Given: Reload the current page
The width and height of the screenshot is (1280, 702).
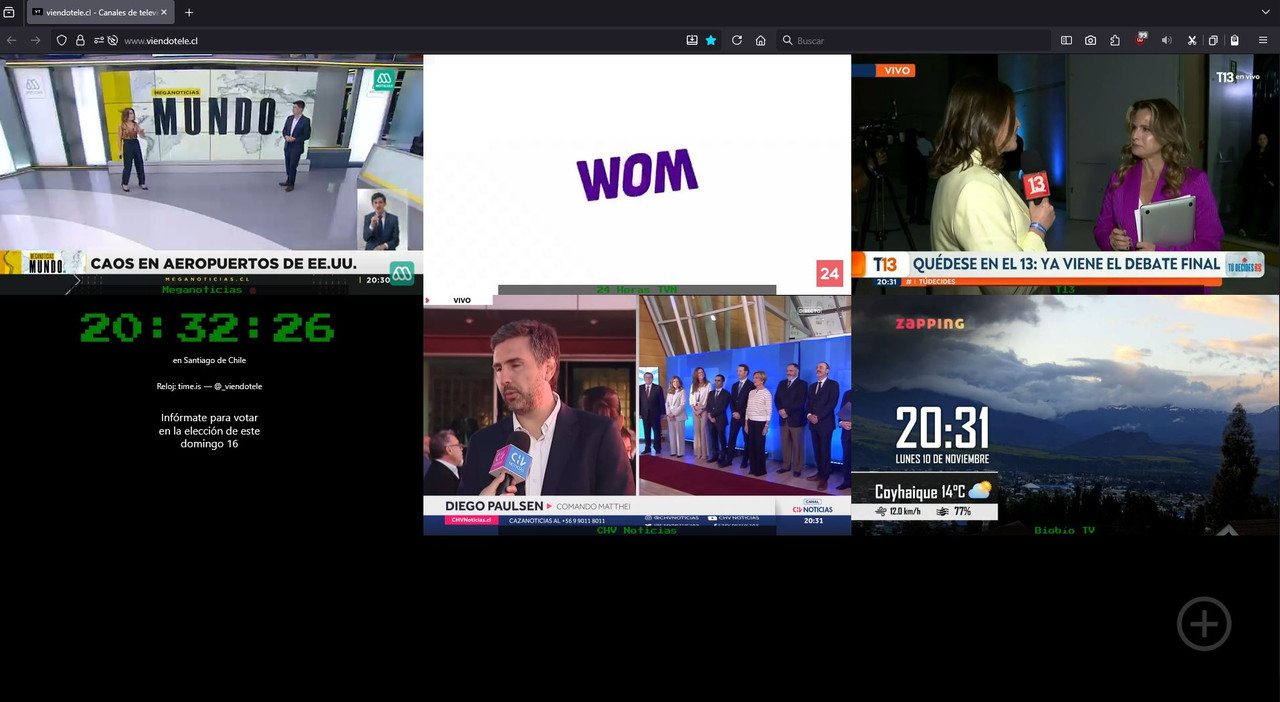Looking at the screenshot, I should click(737, 40).
